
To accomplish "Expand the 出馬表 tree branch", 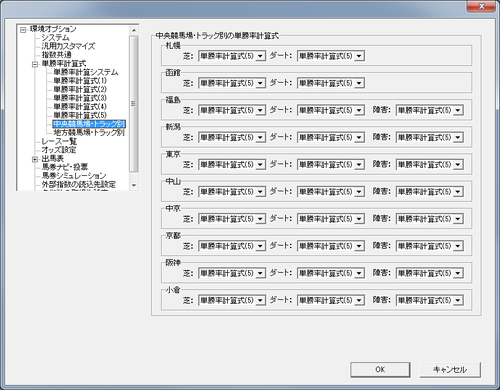I will [x=35, y=159].
